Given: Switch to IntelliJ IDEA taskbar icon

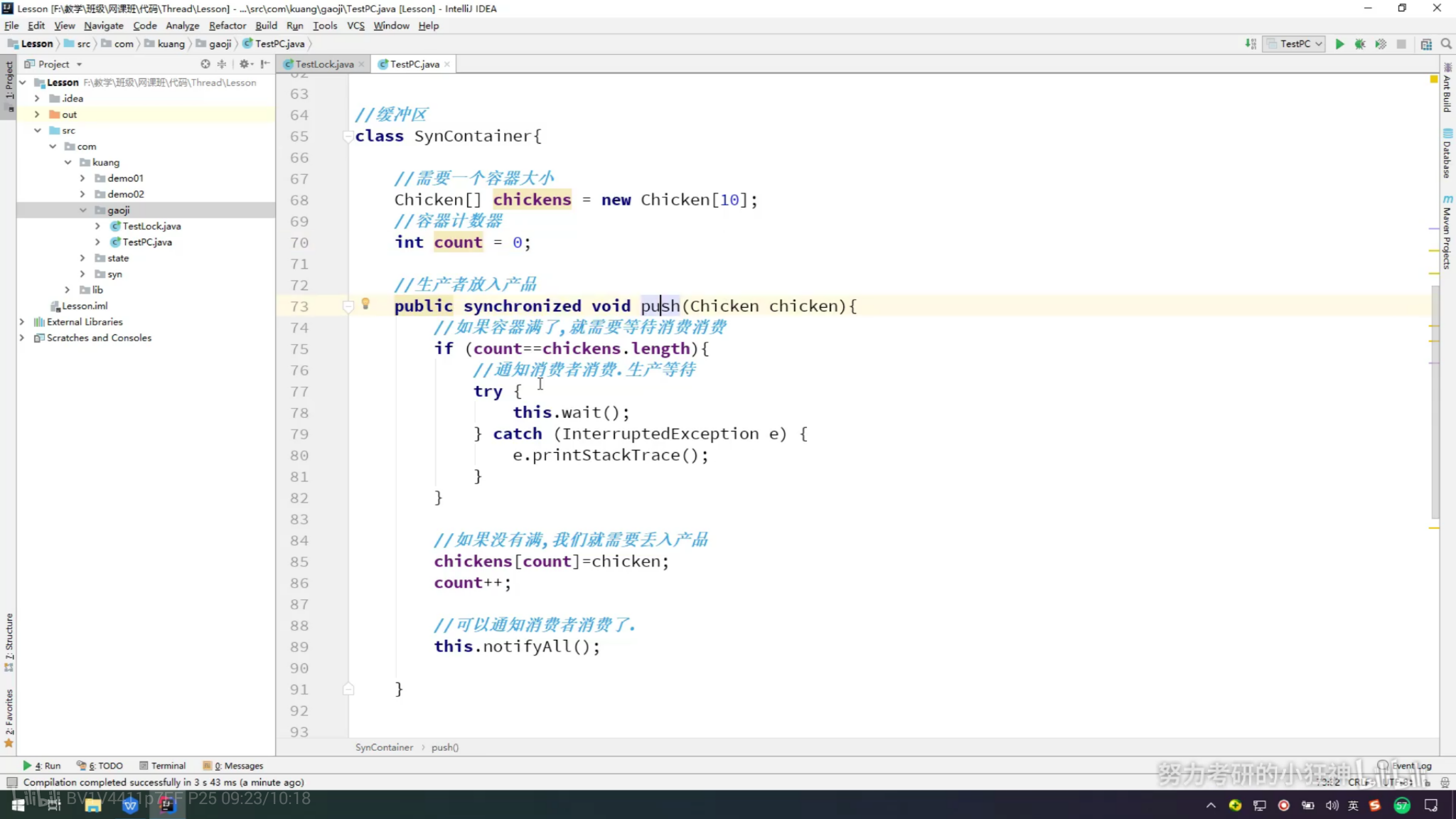Looking at the screenshot, I should click(167, 805).
